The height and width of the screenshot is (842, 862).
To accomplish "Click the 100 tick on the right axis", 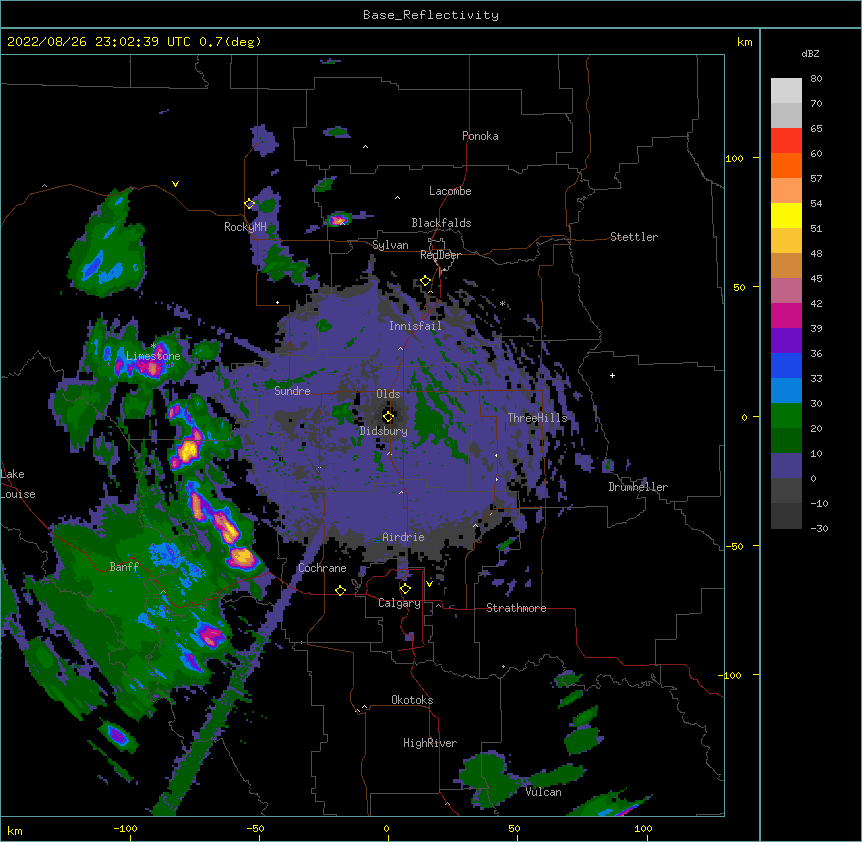I will 734,158.
